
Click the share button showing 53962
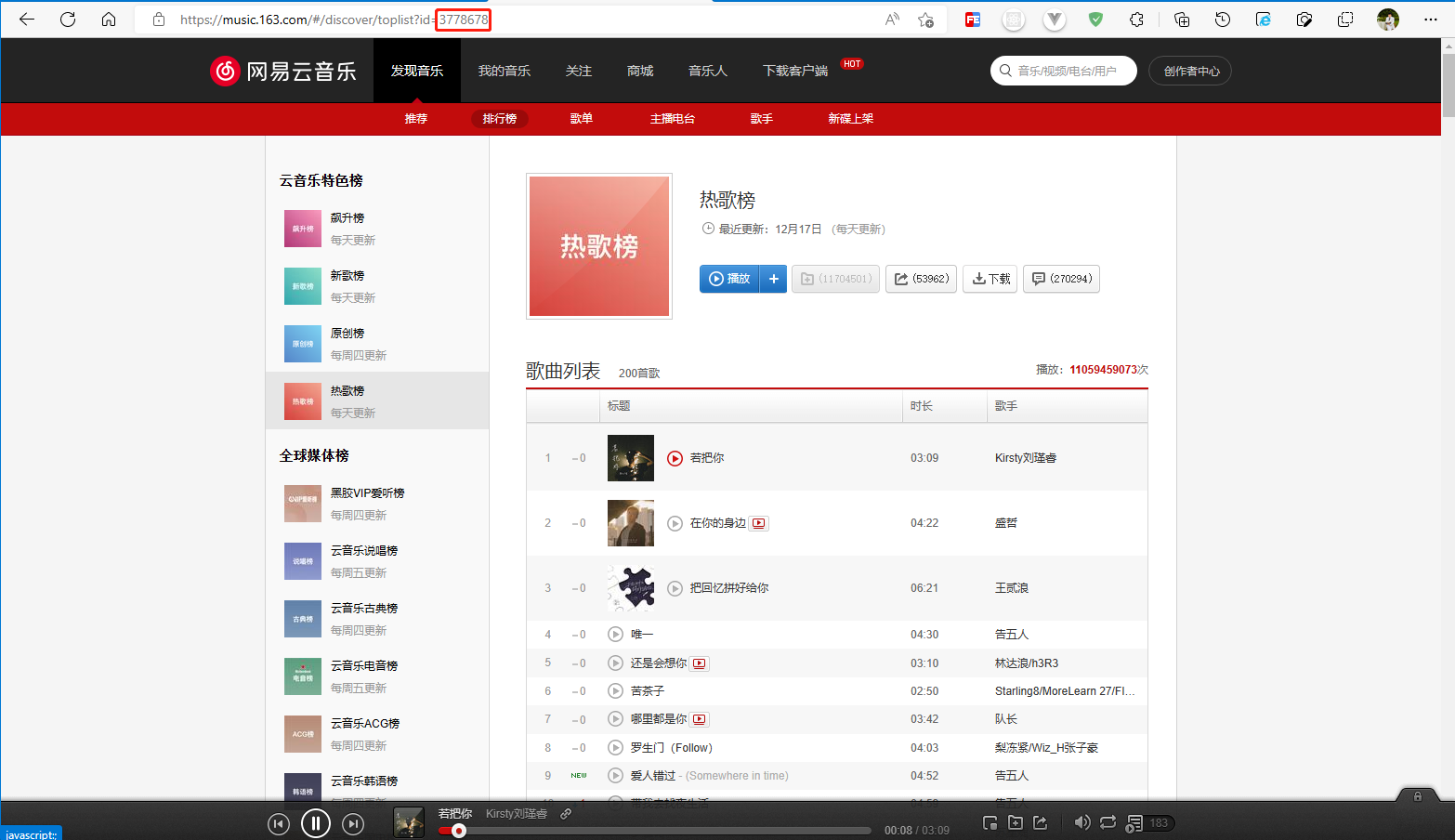921,279
